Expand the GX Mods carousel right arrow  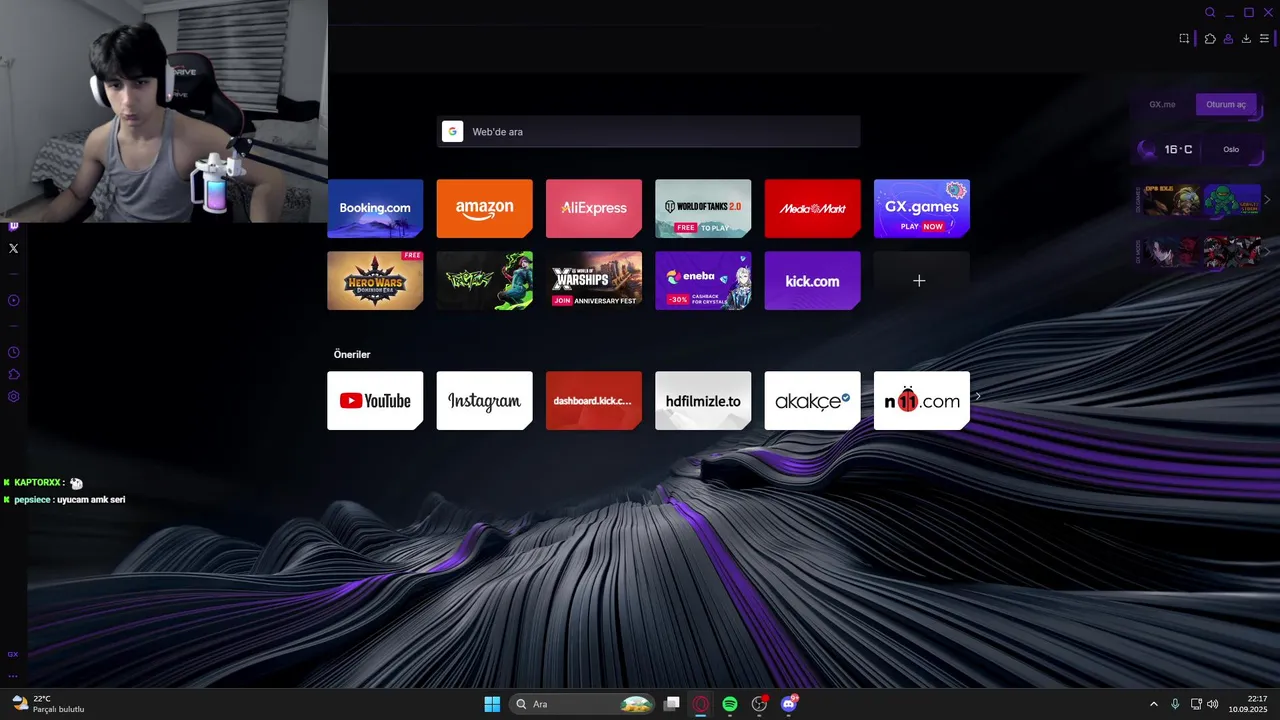1268,251
